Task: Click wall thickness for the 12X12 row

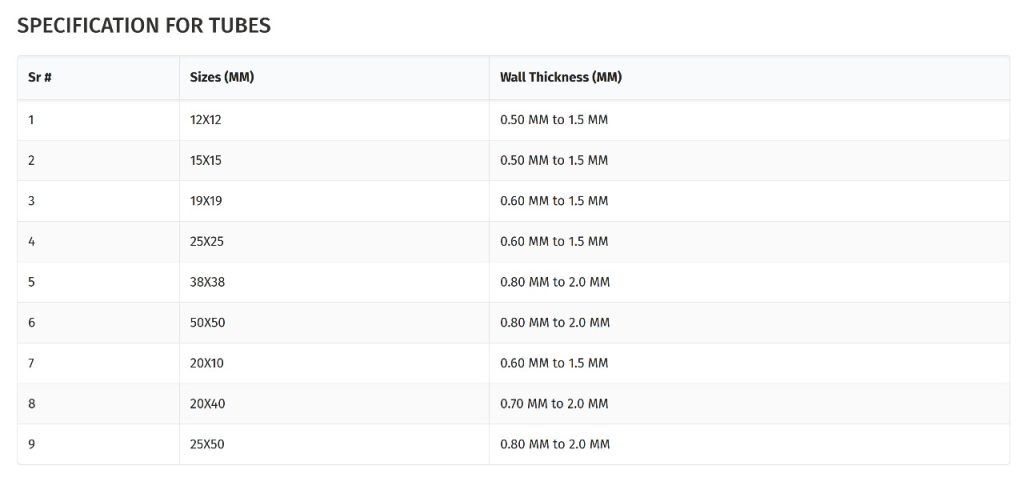Action: (x=554, y=120)
